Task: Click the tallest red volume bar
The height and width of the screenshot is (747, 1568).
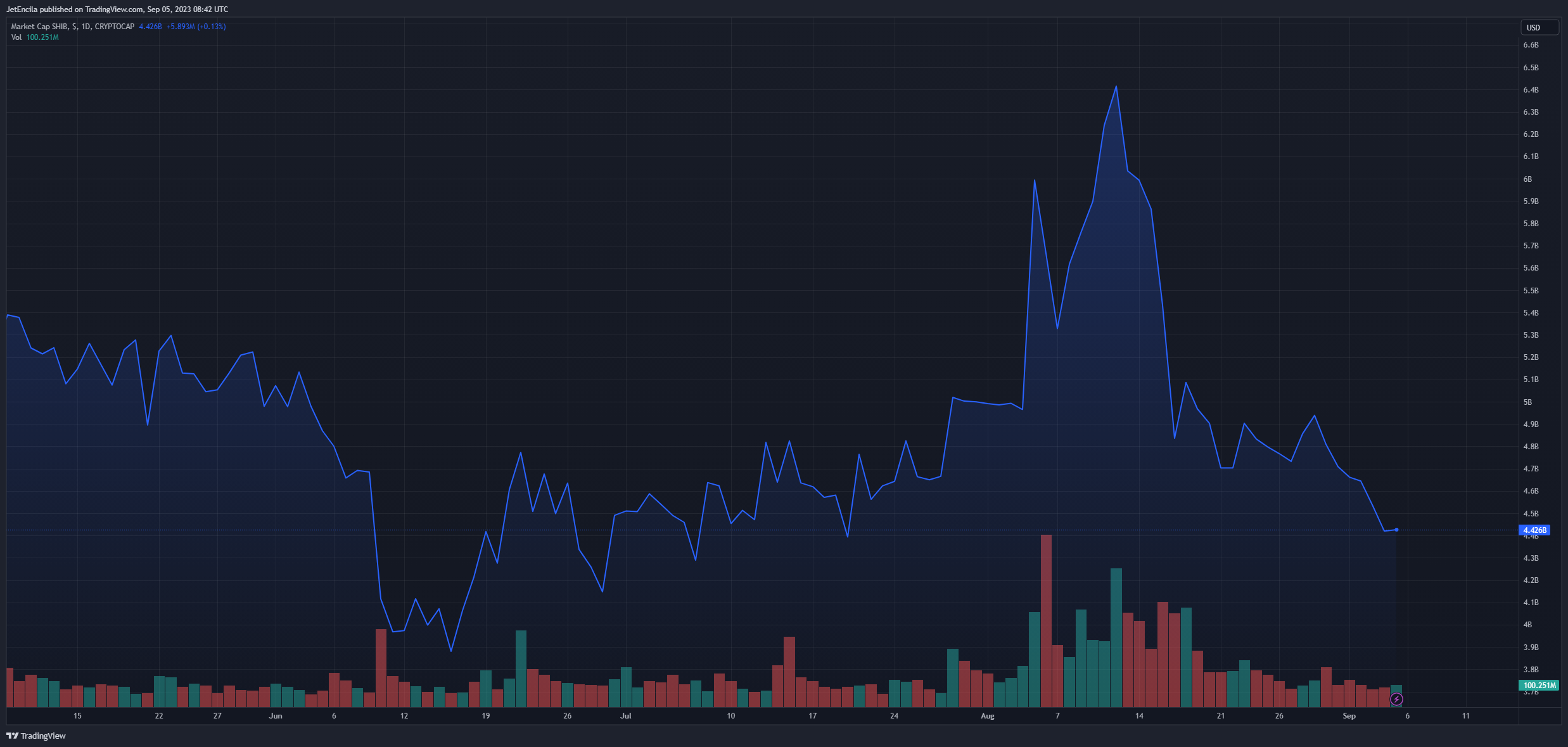Action: click(1046, 621)
